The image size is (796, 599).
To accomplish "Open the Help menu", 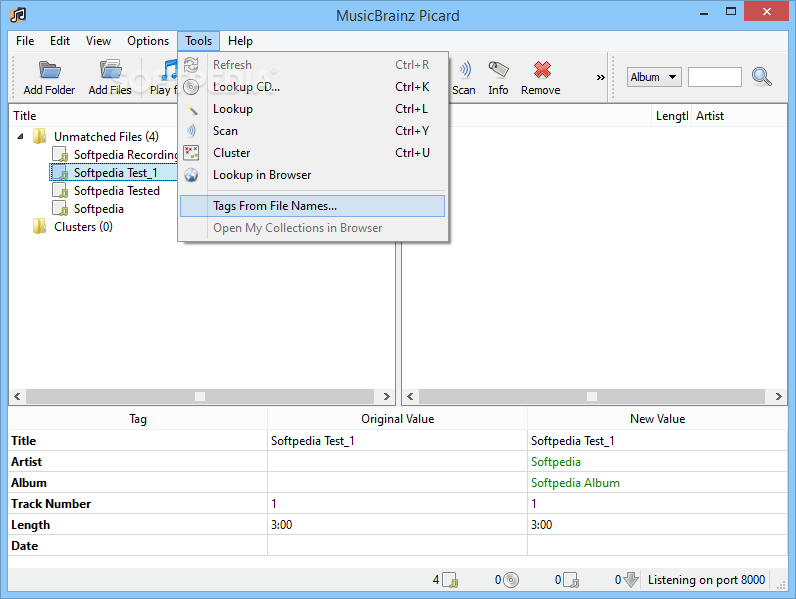I will pos(240,41).
